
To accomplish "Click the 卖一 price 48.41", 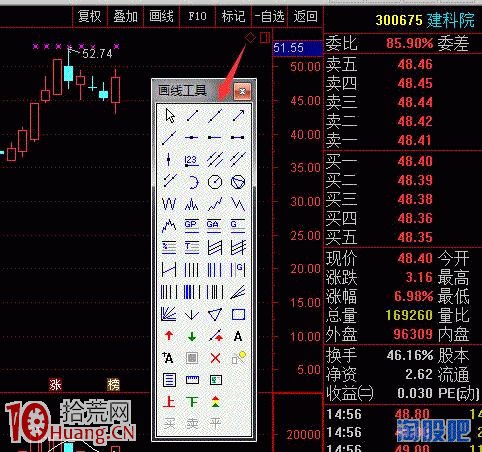I will coord(415,140).
